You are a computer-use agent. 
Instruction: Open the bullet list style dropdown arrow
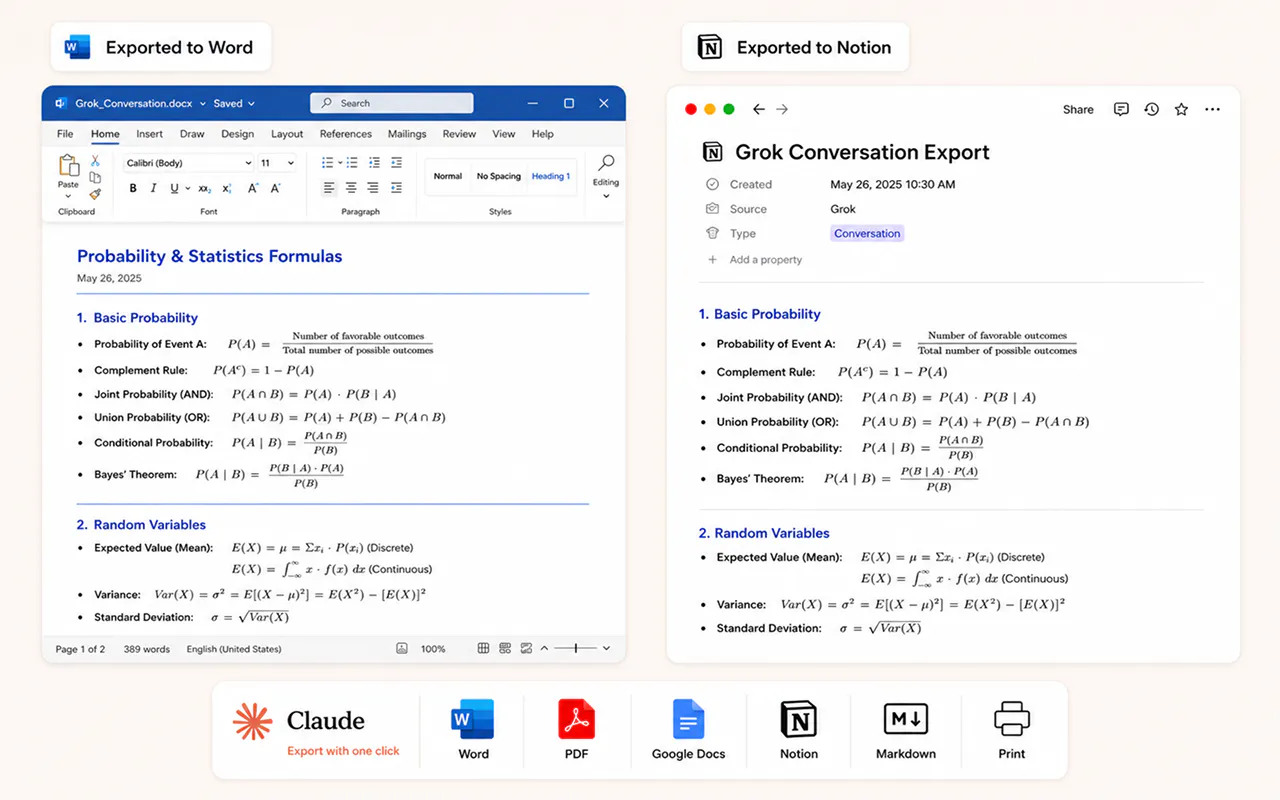click(340, 162)
